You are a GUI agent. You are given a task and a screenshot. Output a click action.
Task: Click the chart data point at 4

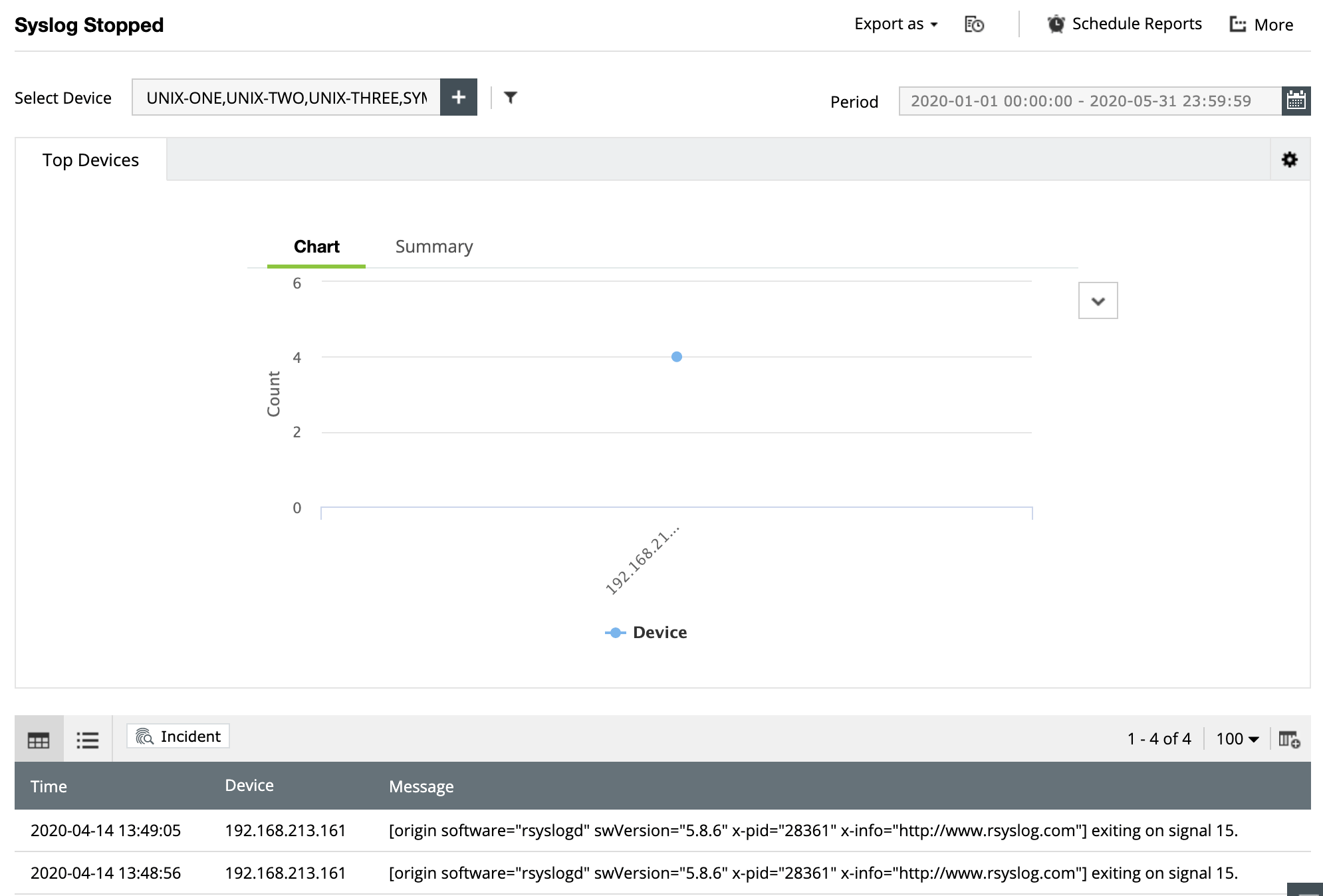[x=676, y=357]
